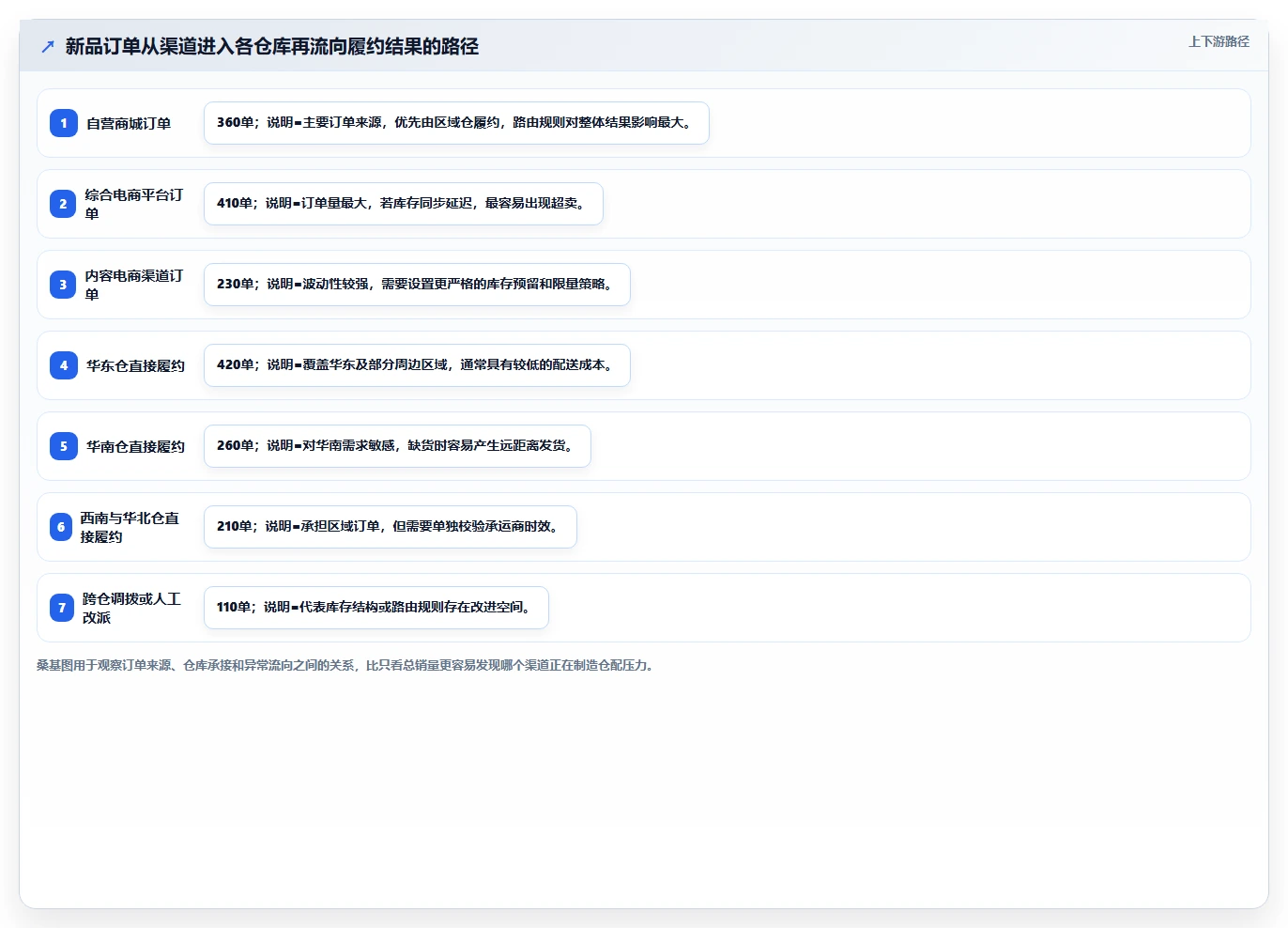
Task: Open the 210单 description box
Action: pos(391,527)
